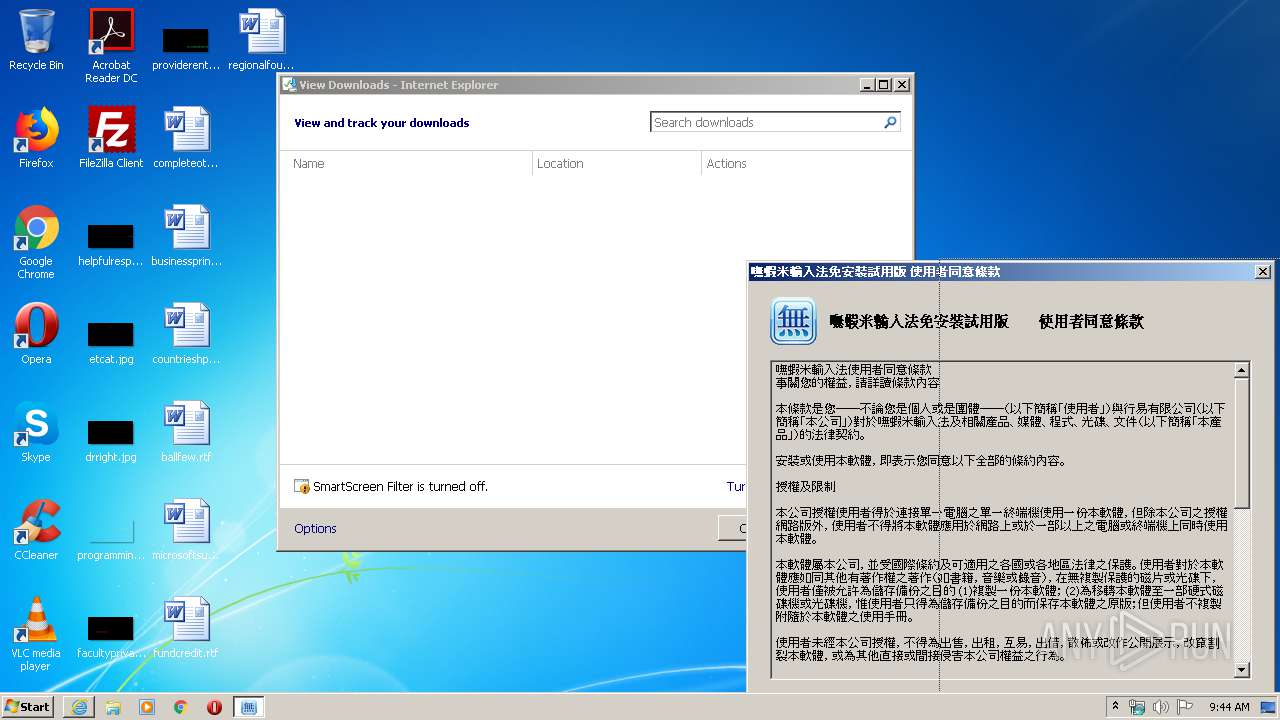The image size is (1280, 720).
Task: Launch the Google Chrome desktop icon
Action: pyautogui.click(x=36, y=242)
